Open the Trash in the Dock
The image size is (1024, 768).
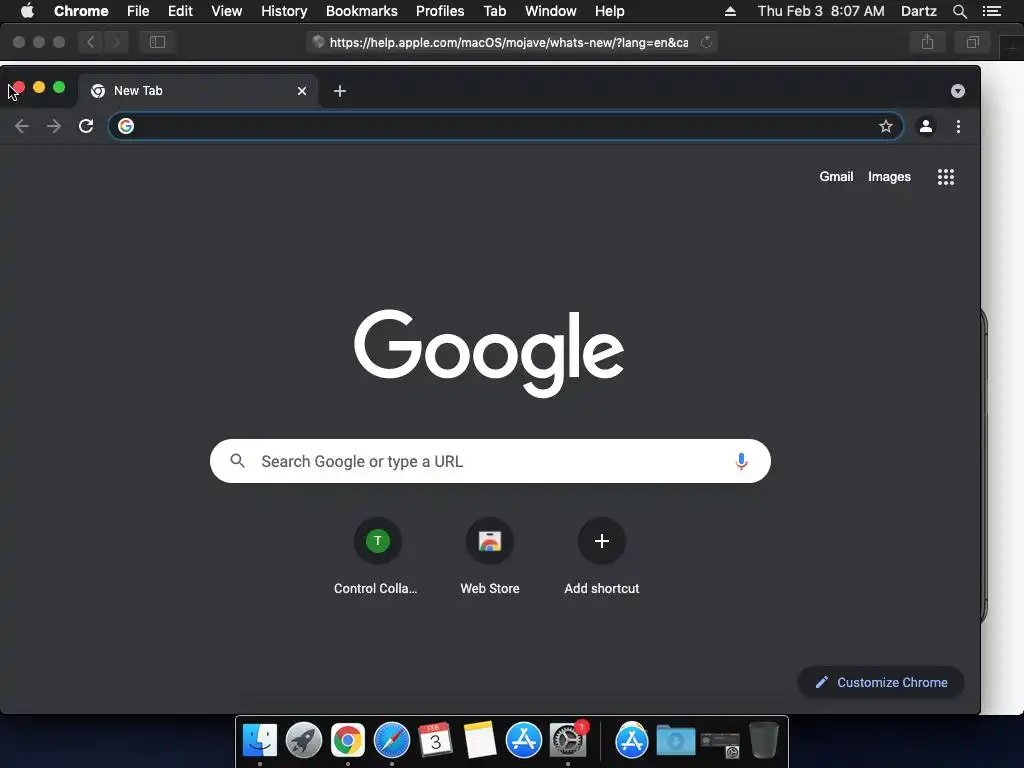763,741
